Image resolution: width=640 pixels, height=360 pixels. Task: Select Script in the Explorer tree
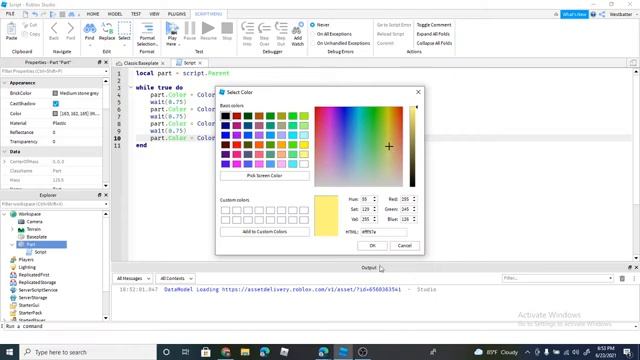click(40, 252)
